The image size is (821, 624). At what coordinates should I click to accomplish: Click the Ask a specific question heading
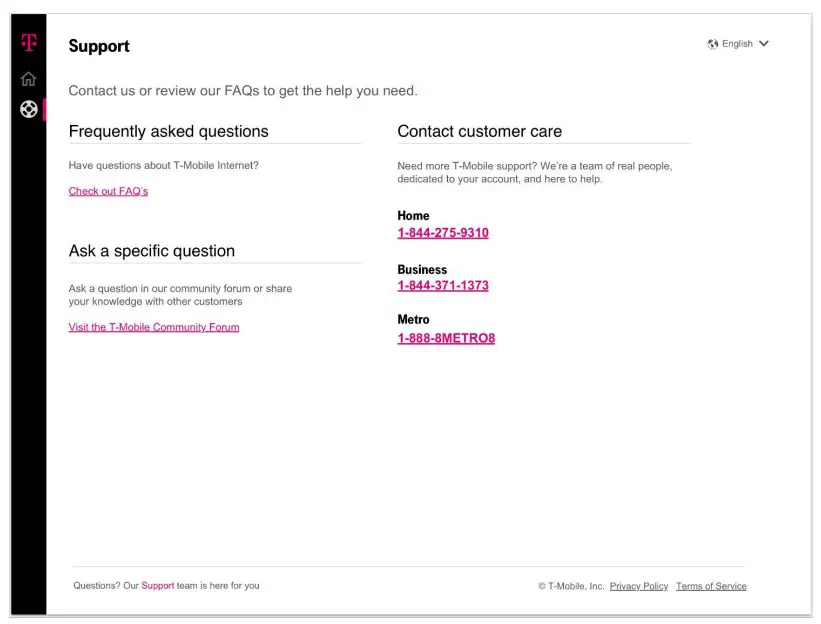coord(152,251)
